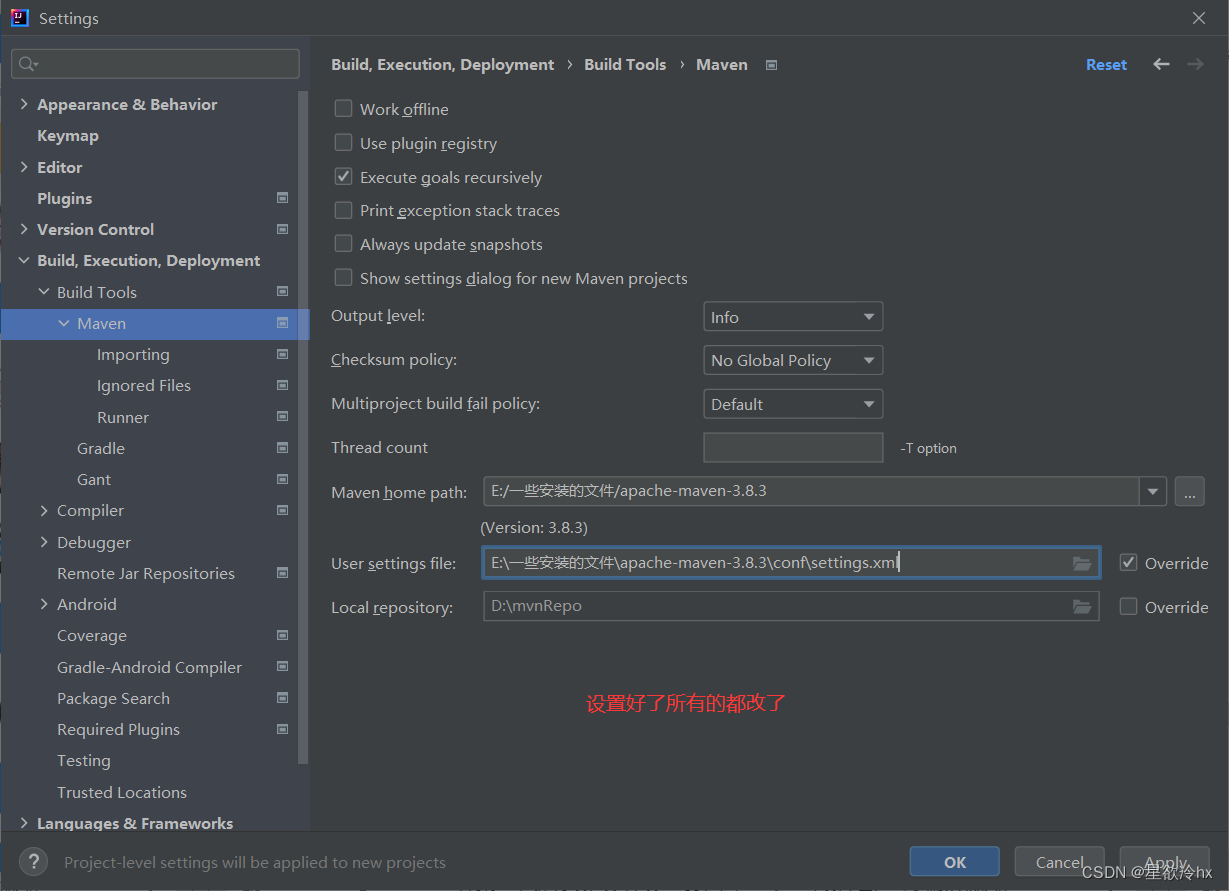Browse folder icon for Local repository
The height and width of the screenshot is (891, 1229).
(x=1082, y=606)
